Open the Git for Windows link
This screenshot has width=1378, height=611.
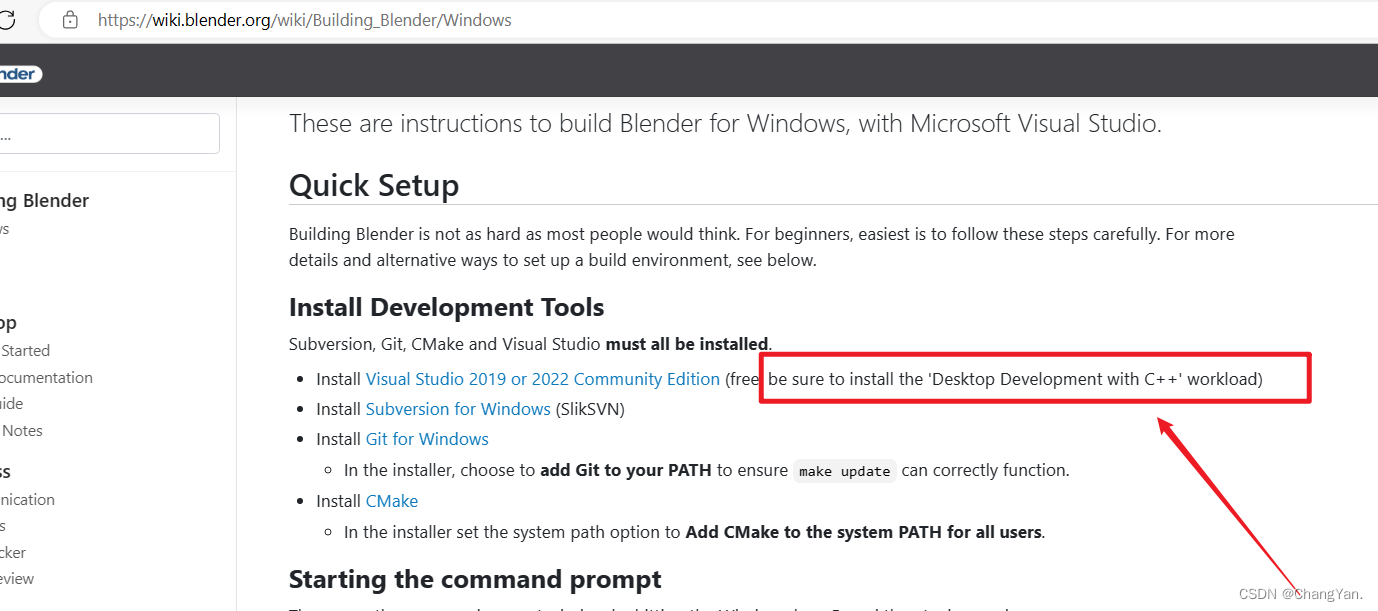tap(426, 439)
